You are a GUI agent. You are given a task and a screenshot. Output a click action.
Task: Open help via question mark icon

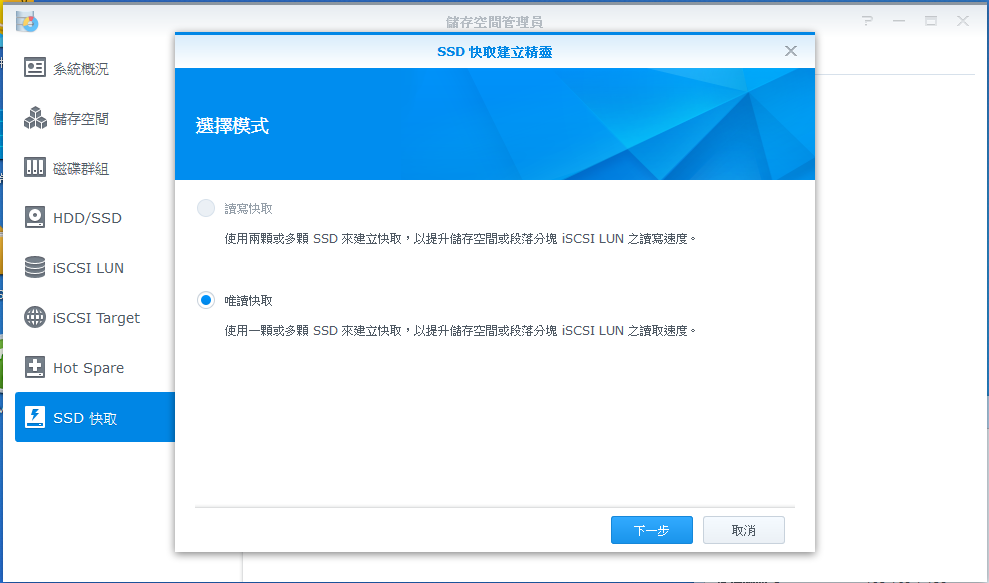pyautogui.click(x=867, y=21)
